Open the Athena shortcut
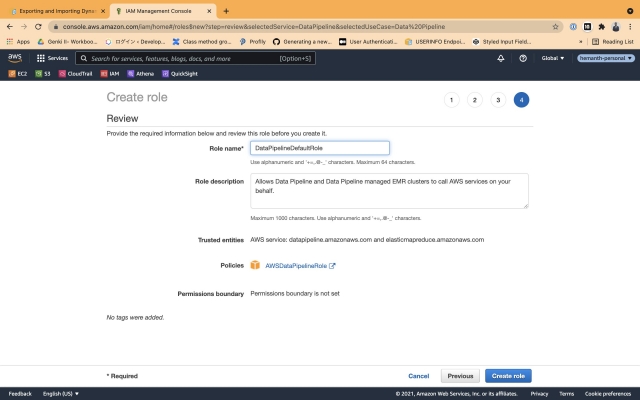This screenshot has width=640, height=400. coord(140,74)
